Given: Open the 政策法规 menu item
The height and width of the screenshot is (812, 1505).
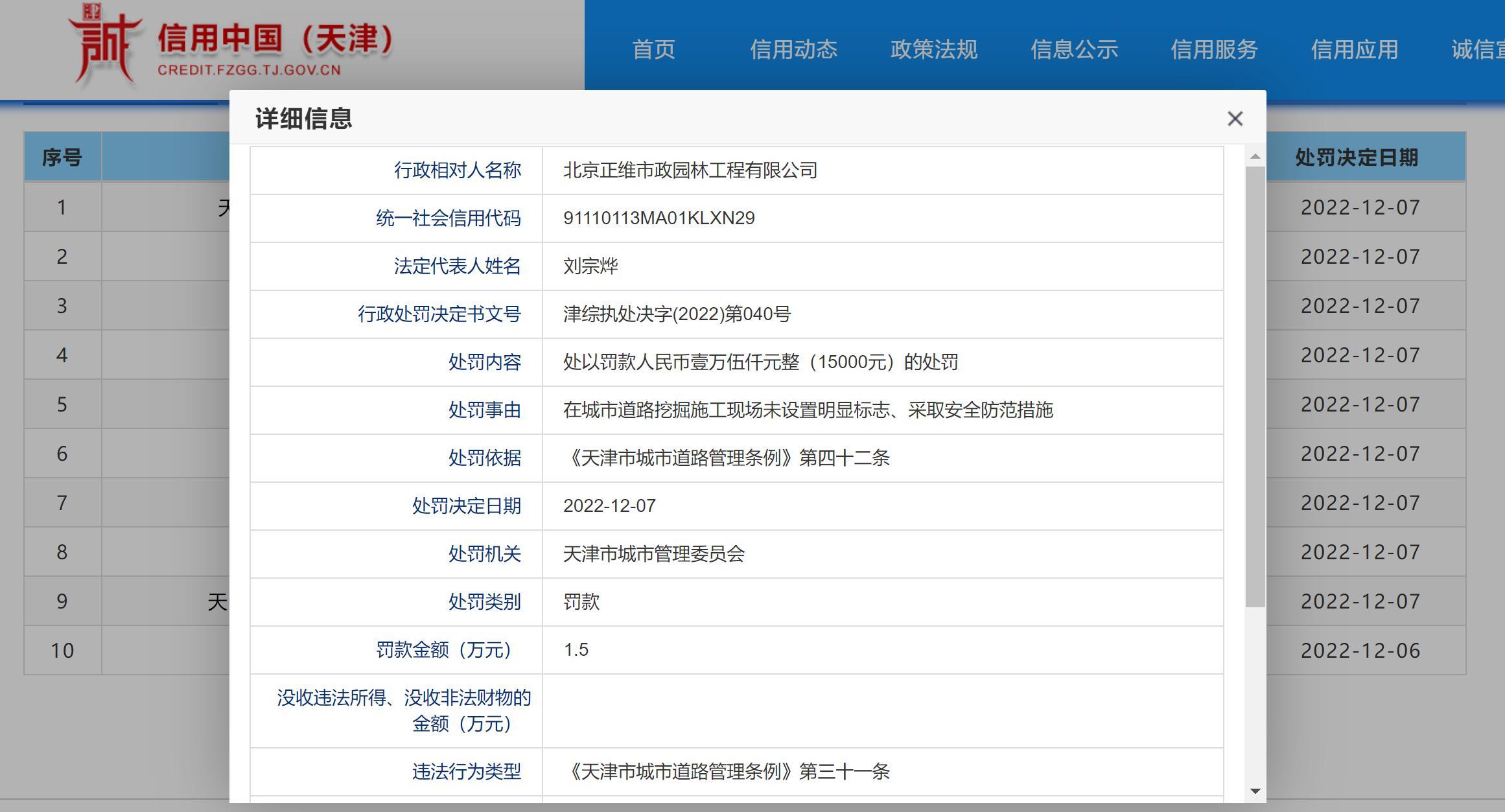Looking at the screenshot, I should click(934, 49).
